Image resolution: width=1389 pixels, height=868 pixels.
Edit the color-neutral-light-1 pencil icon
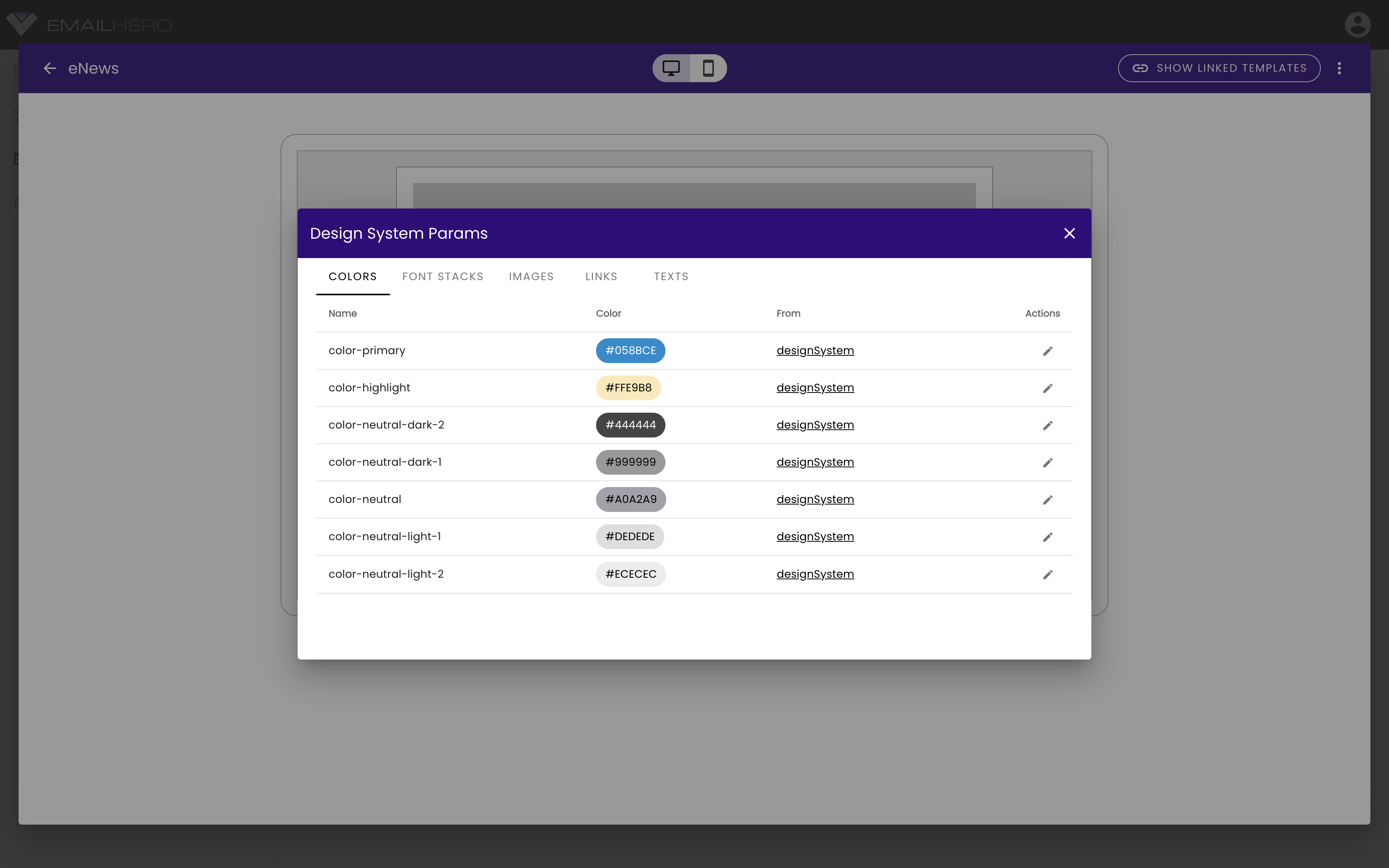[1048, 537]
